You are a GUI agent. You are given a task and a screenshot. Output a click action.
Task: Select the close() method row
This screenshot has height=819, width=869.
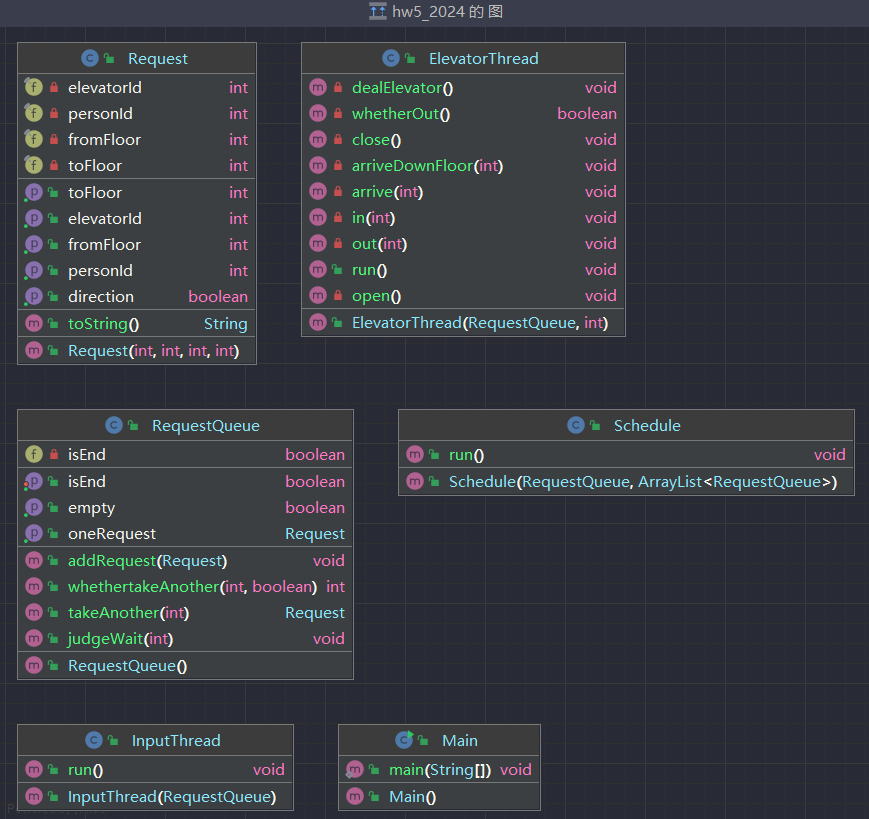coord(463,139)
